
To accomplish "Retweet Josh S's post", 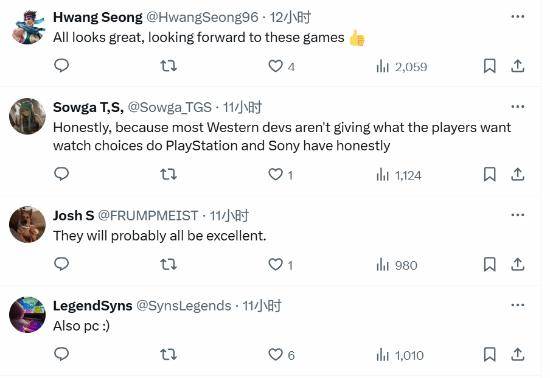I will 168,264.
